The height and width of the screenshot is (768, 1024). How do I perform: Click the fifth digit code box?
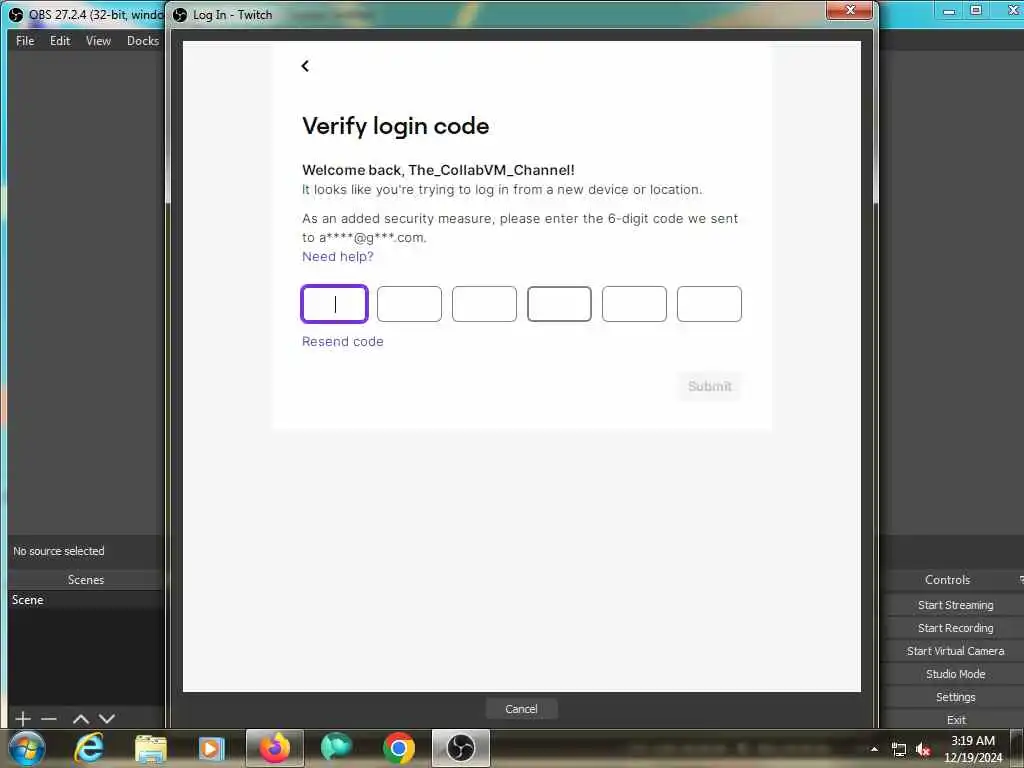tap(634, 304)
